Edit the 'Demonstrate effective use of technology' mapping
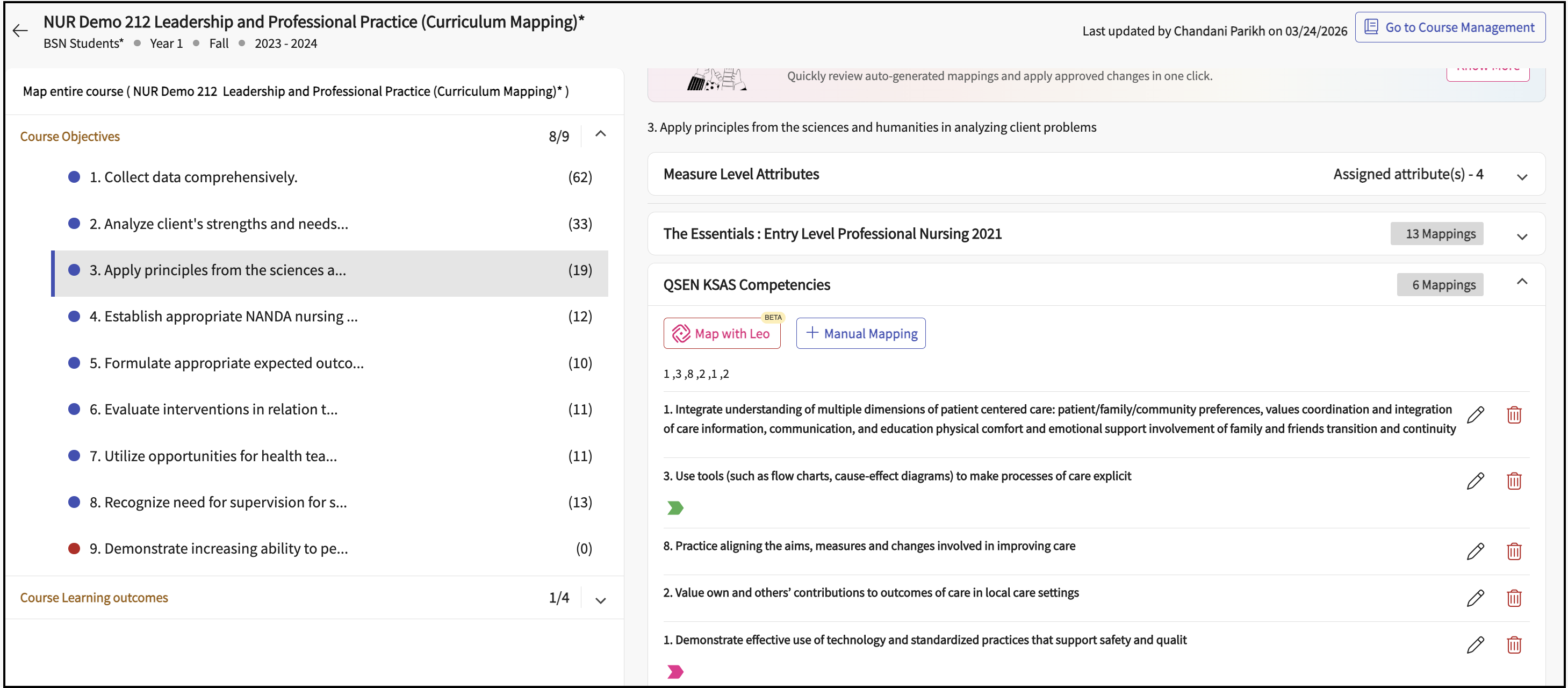1568x688 pixels. tap(1475, 645)
